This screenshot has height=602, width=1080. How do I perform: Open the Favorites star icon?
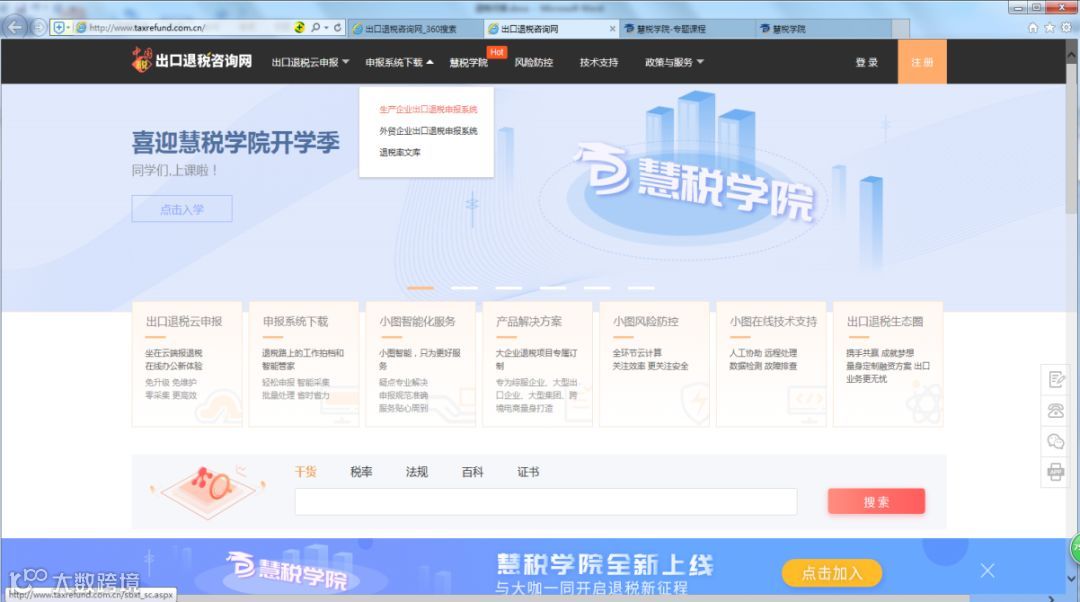pyautogui.click(x=1049, y=28)
